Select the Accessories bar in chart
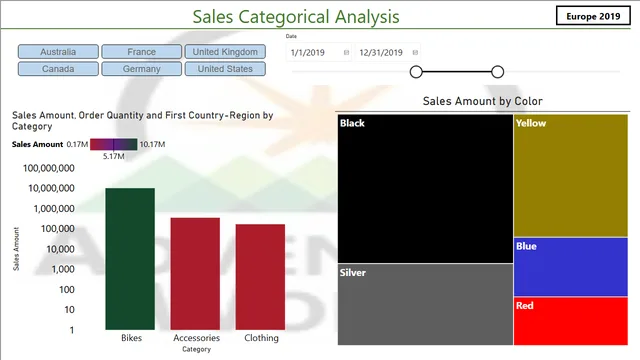 (x=195, y=274)
